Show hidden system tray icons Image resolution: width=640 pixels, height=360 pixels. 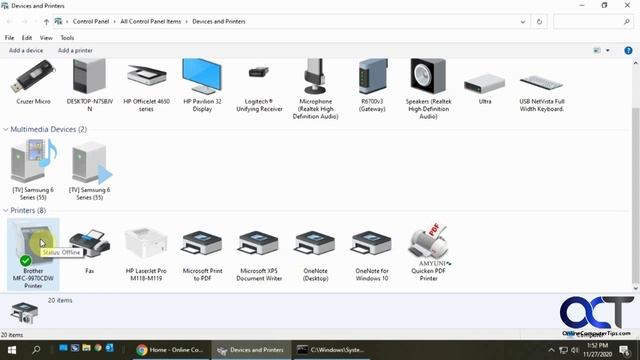[551, 350]
